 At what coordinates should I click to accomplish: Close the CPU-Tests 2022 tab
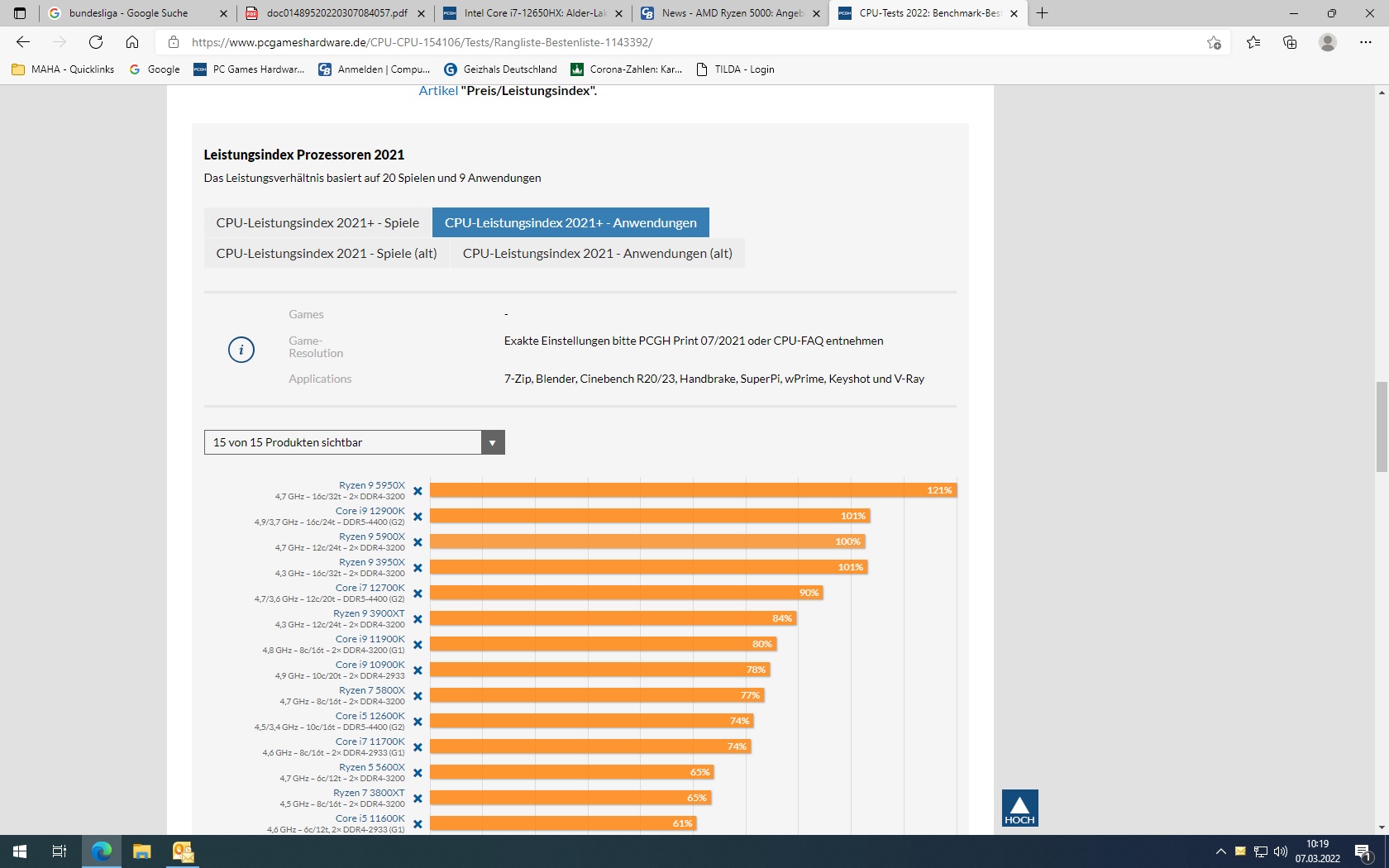(x=1014, y=13)
